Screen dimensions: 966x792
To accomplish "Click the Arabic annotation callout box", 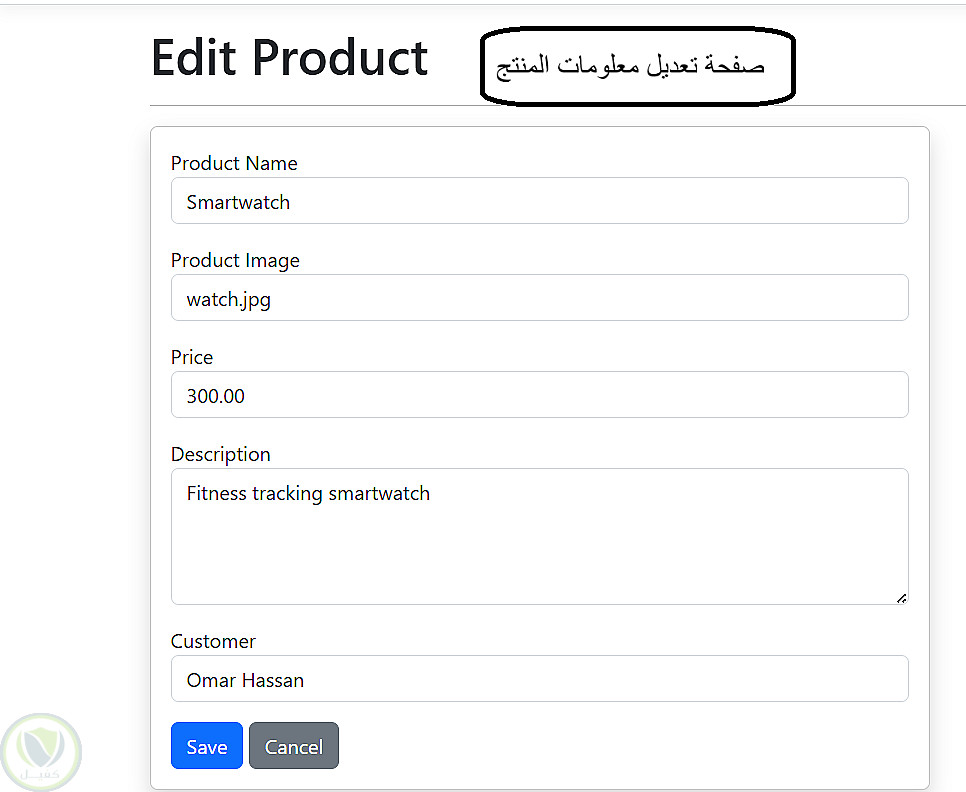I will (637, 67).
